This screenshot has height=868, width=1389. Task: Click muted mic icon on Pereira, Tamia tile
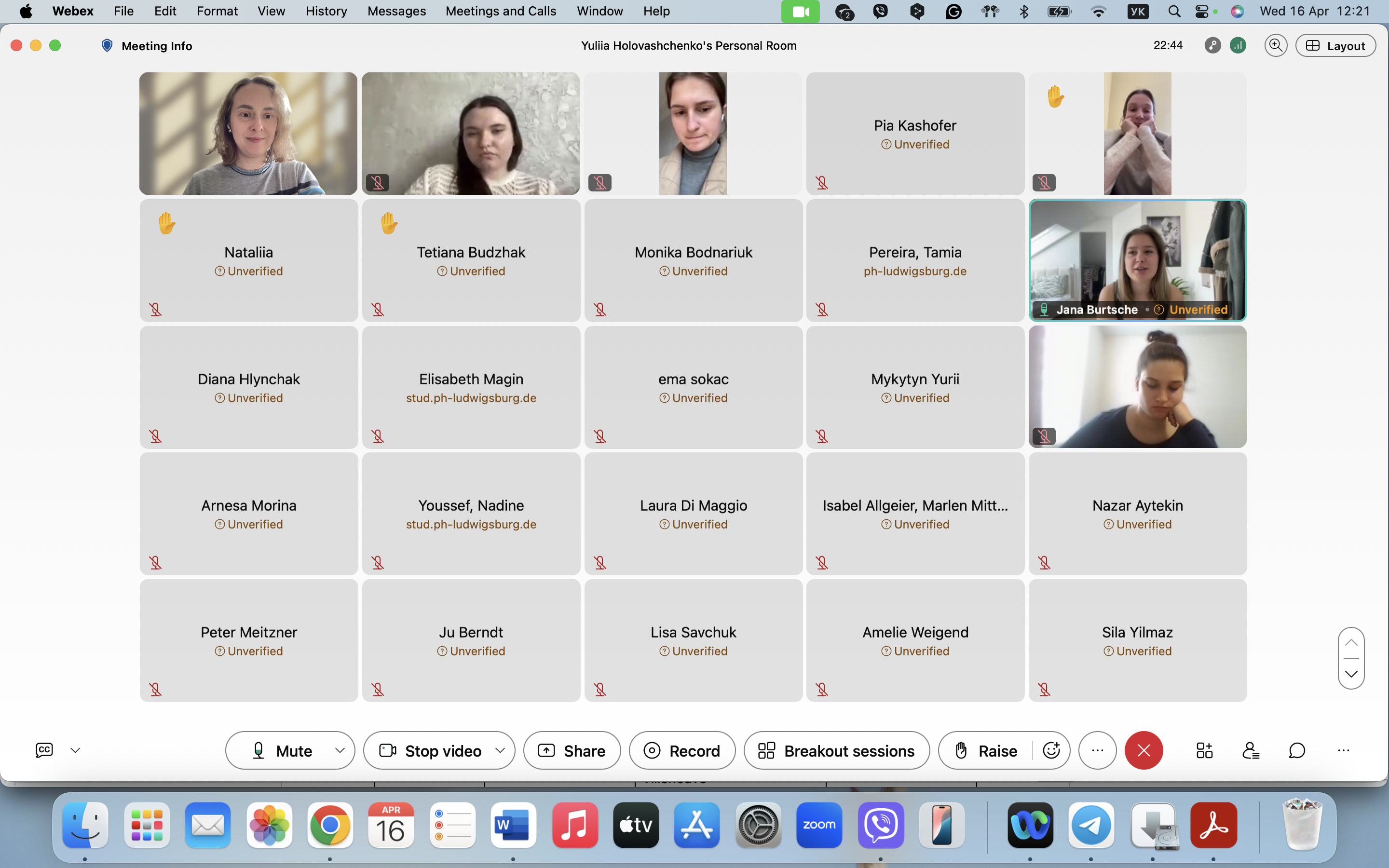pyautogui.click(x=822, y=310)
